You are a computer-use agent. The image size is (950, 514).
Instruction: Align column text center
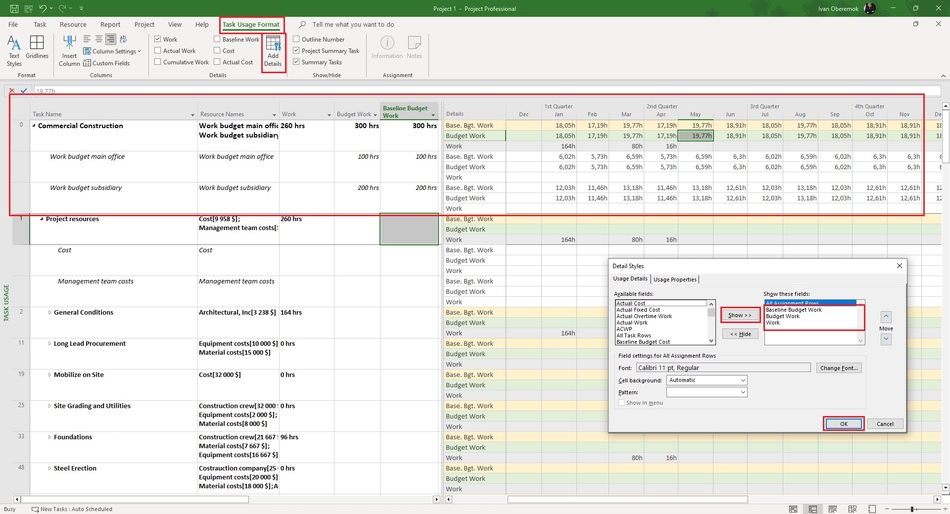click(x=99, y=39)
